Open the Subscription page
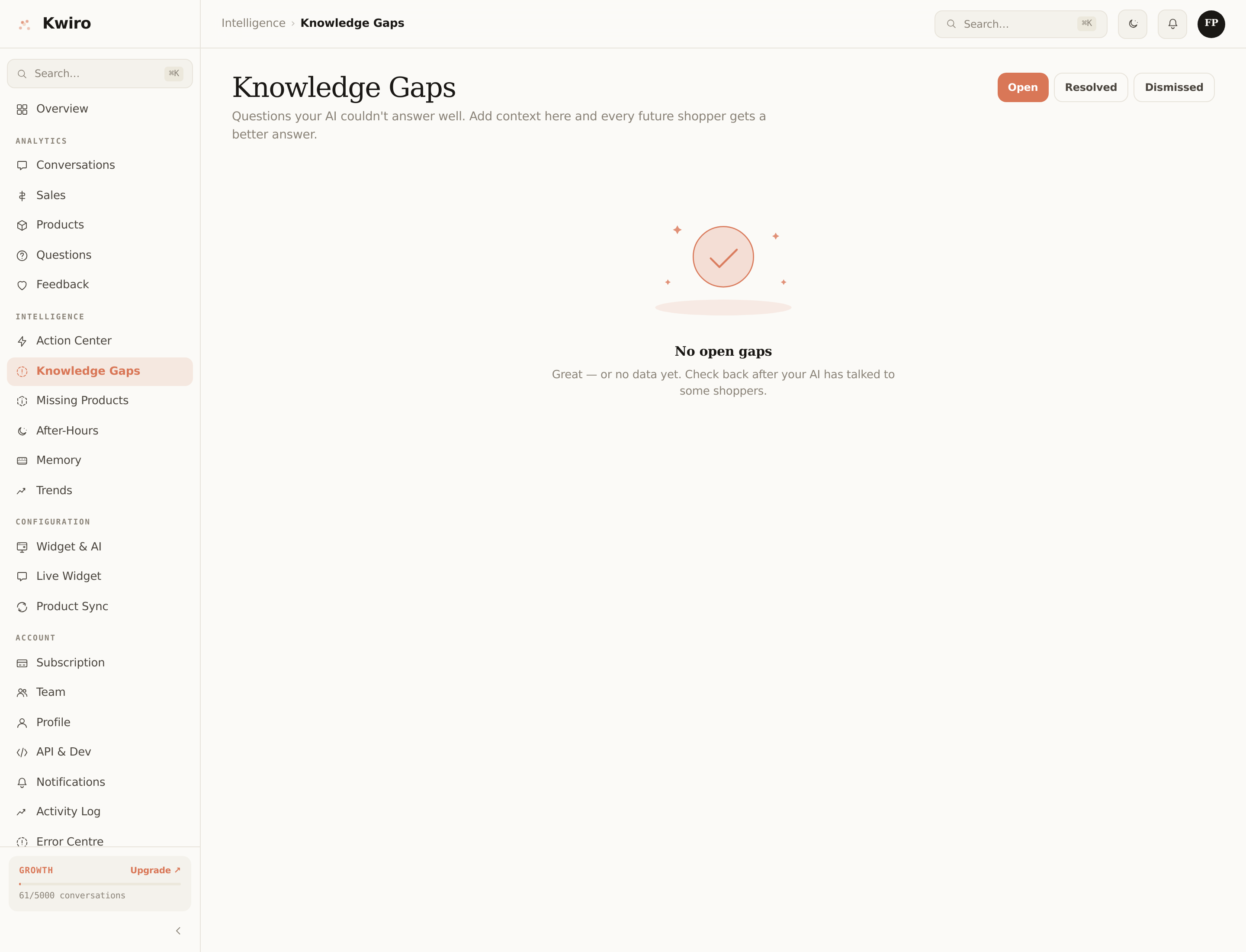This screenshot has width=1246, height=952. pyautogui.click(x=100, y=663)
